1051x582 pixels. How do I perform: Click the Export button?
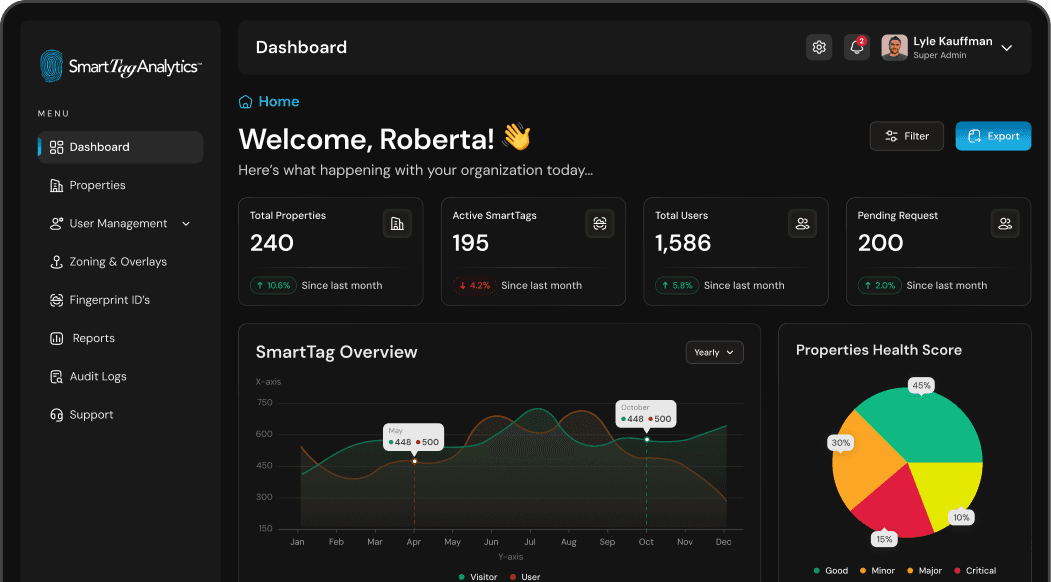(993, 135)
